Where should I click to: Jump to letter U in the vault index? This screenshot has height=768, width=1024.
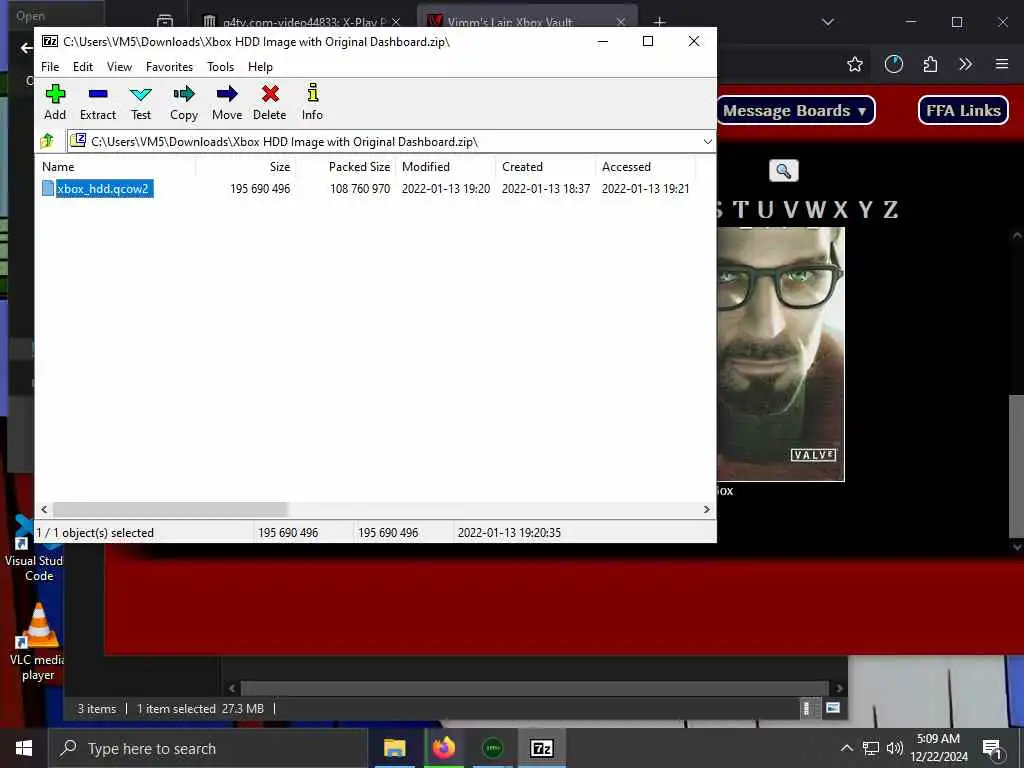pos(765,210)
